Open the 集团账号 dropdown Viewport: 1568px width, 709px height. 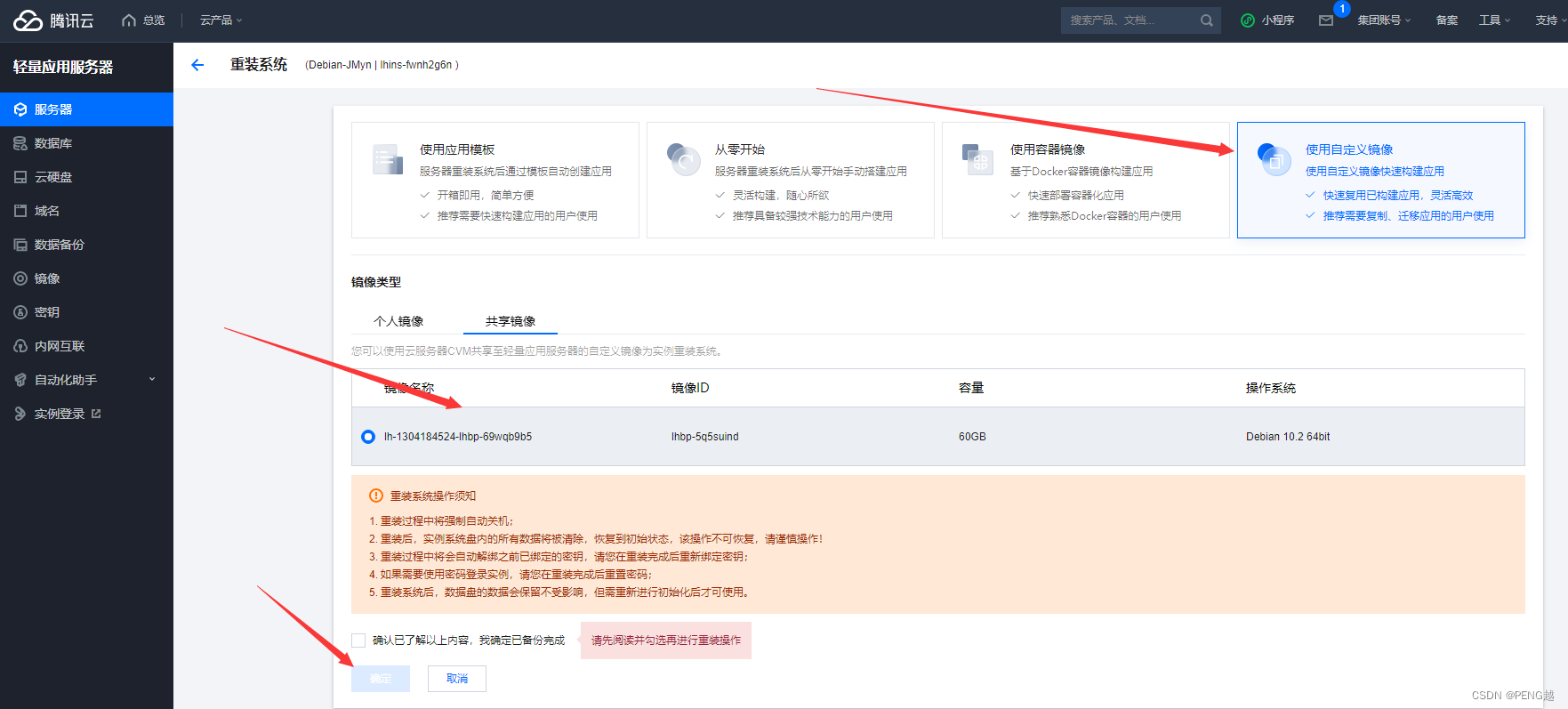click(1384, 20)
